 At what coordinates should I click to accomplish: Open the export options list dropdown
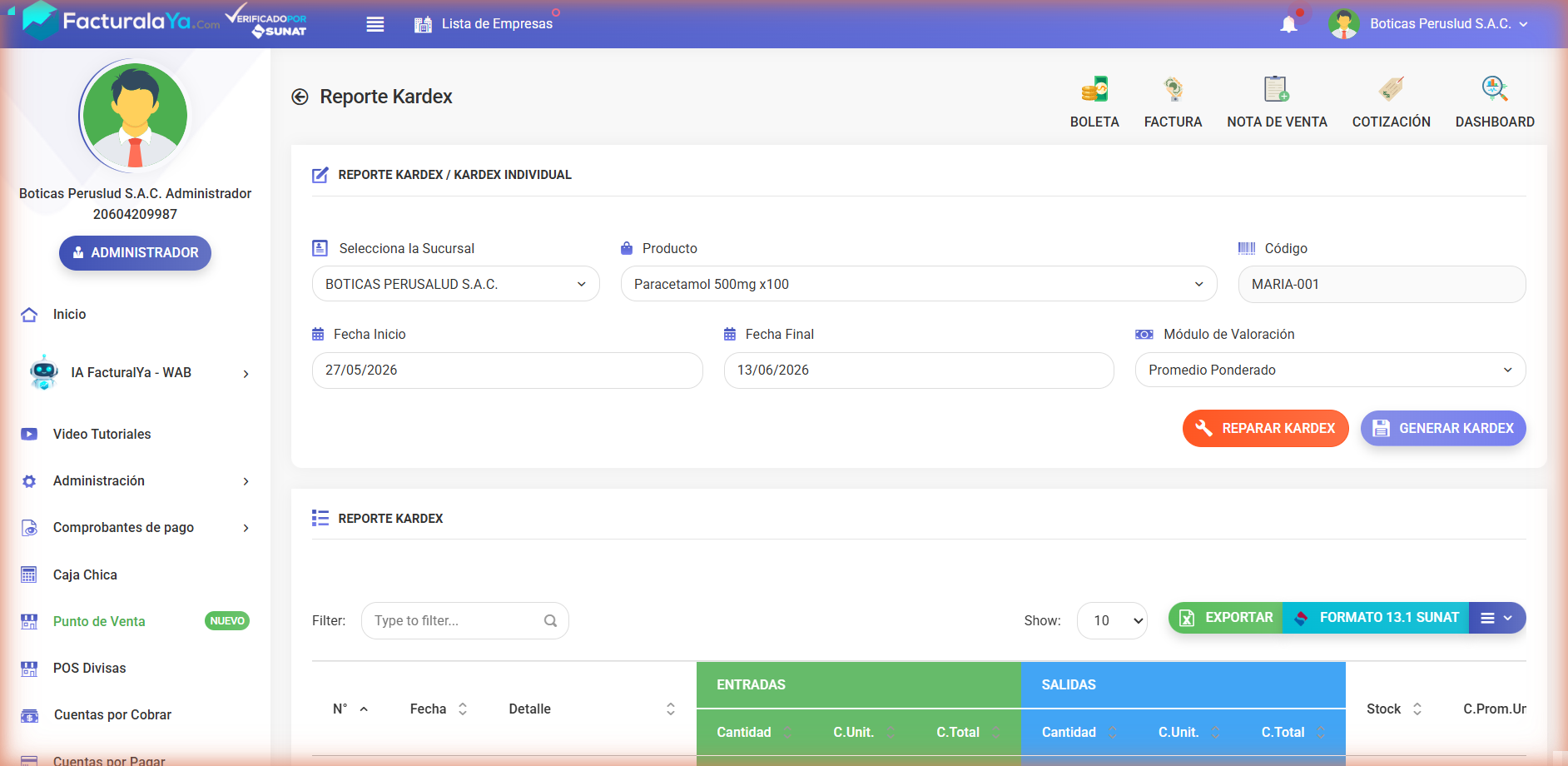tap(1497, 618)
